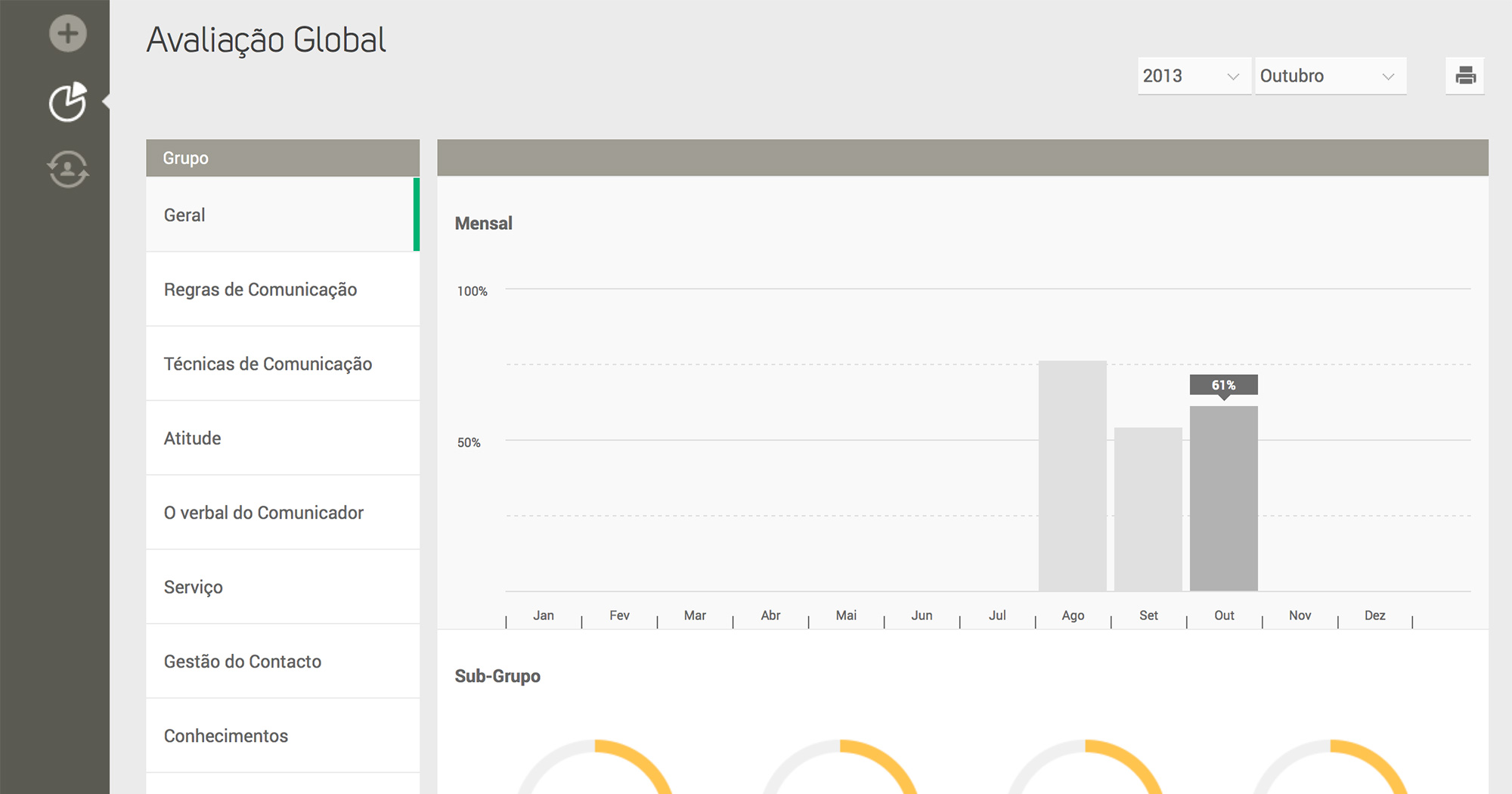Click the Set bar in monthly chart
Screen dimensions: 1512x794
tap(1148, 509)
